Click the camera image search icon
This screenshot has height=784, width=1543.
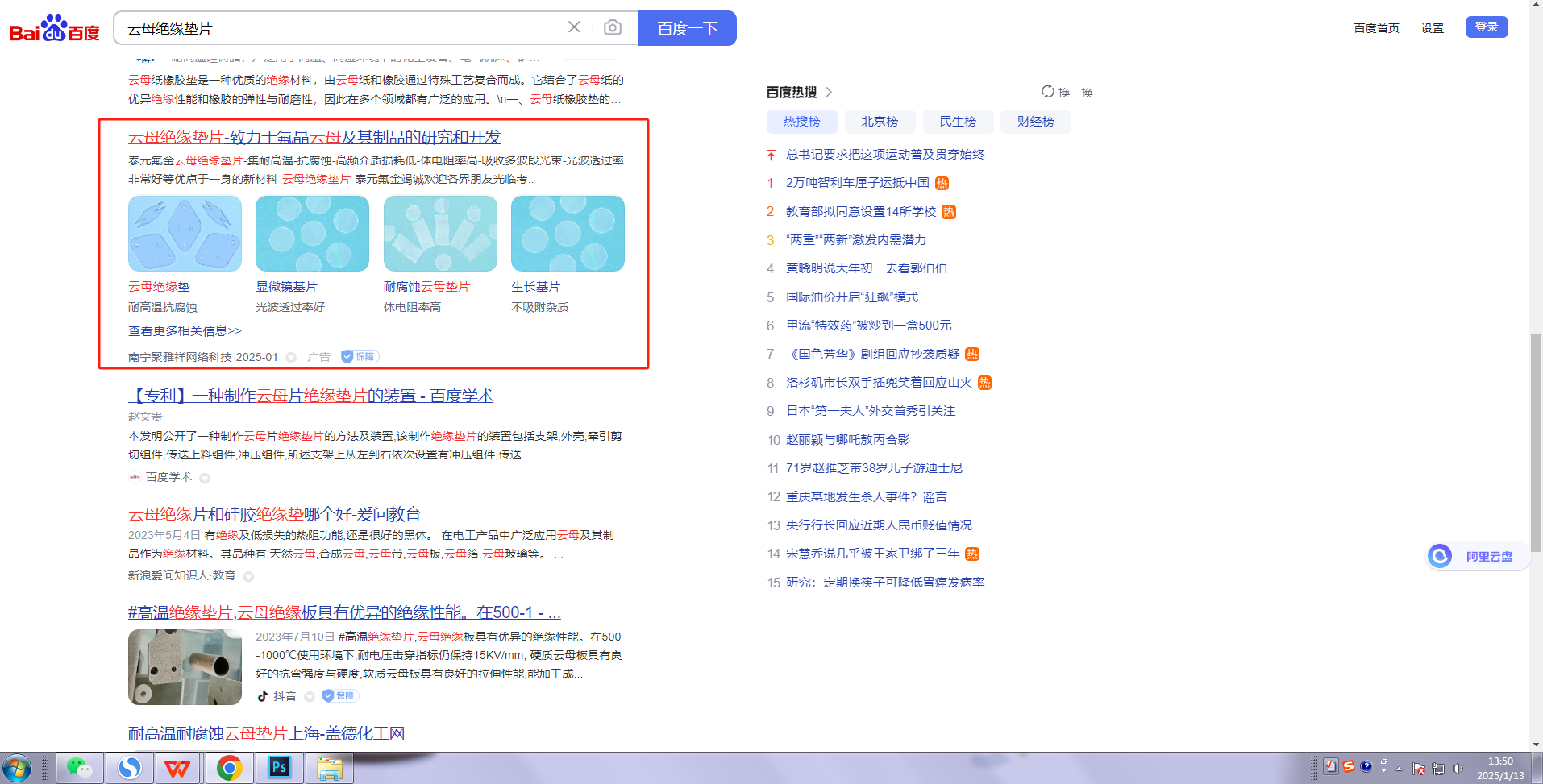click(x=612, y=28)
